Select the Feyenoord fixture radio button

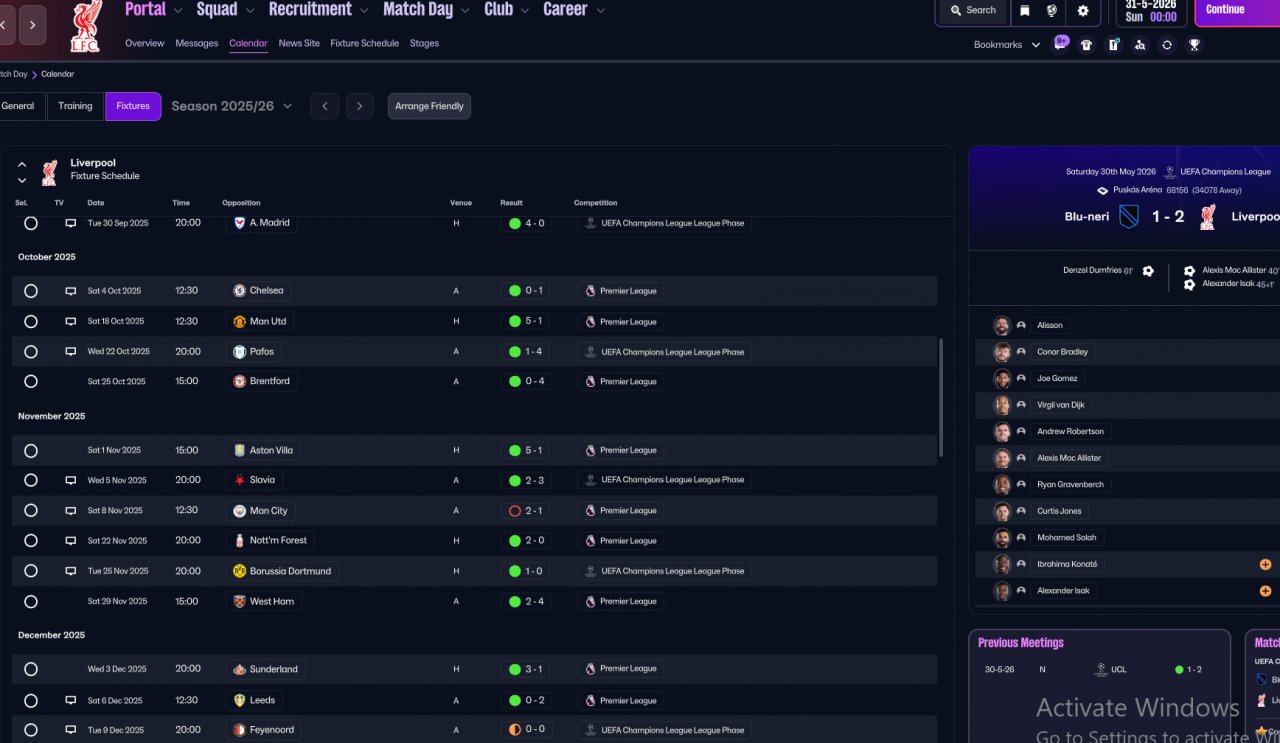(x=31, y=730)
